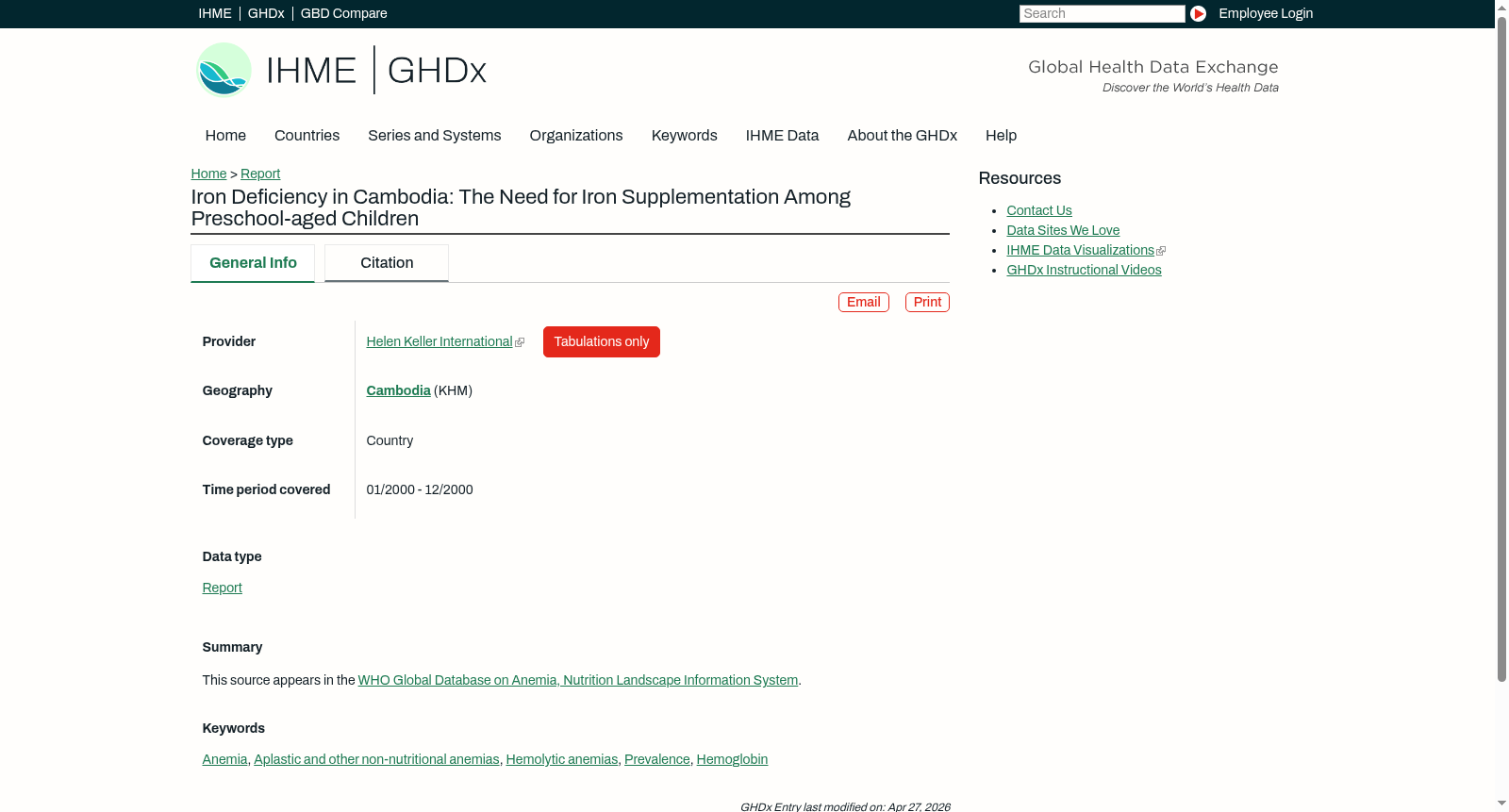Open the Cambodia geography link

point(398,390)
